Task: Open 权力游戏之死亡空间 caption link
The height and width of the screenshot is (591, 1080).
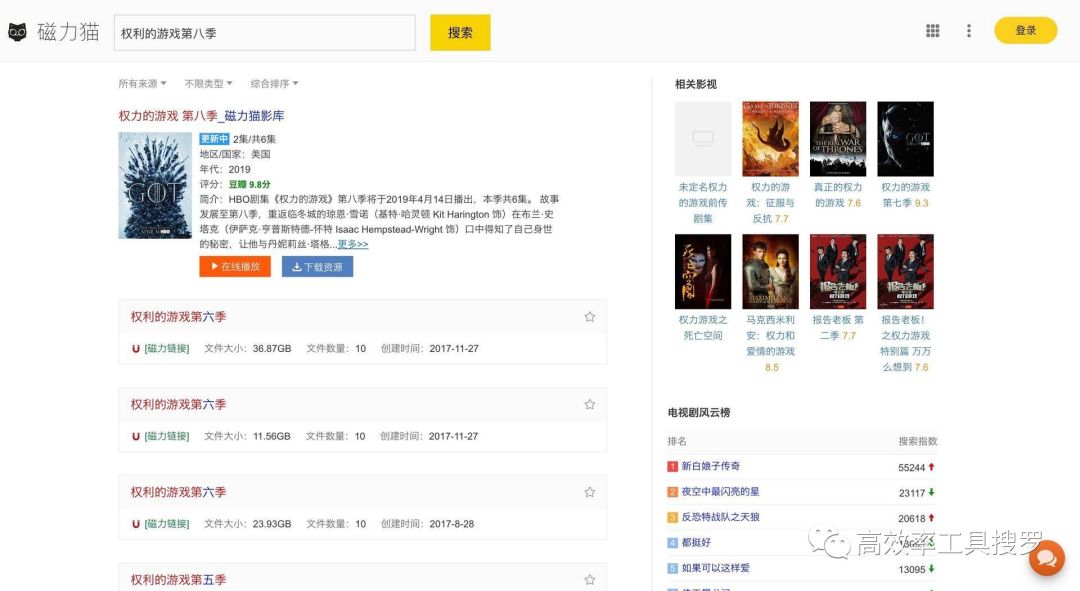Action: pos(703,327)
